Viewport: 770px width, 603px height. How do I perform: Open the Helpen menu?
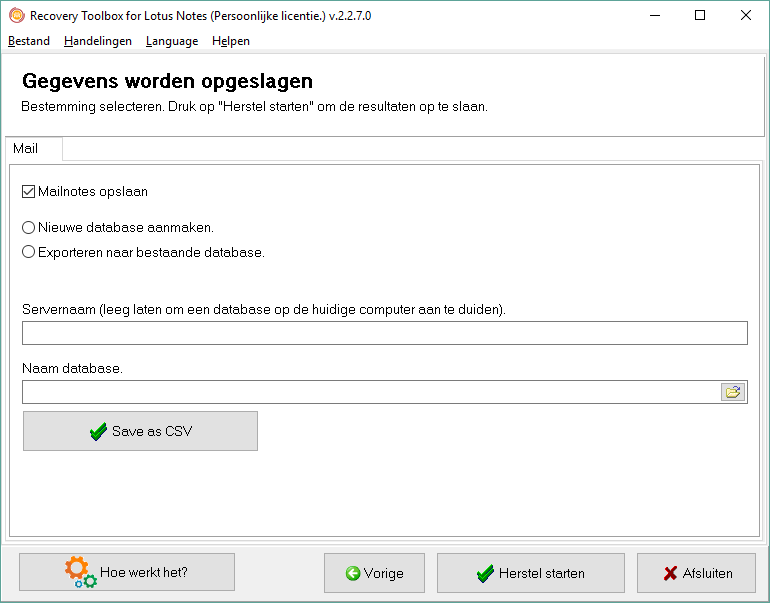pos(231,41)
